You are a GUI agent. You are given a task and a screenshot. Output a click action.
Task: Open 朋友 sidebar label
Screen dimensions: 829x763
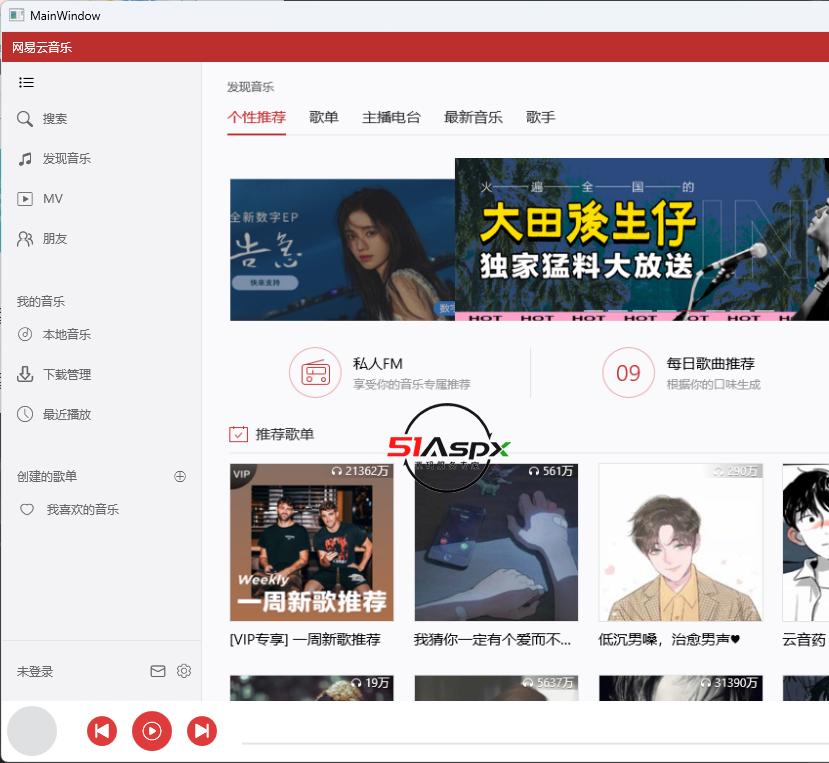(55, 239)
